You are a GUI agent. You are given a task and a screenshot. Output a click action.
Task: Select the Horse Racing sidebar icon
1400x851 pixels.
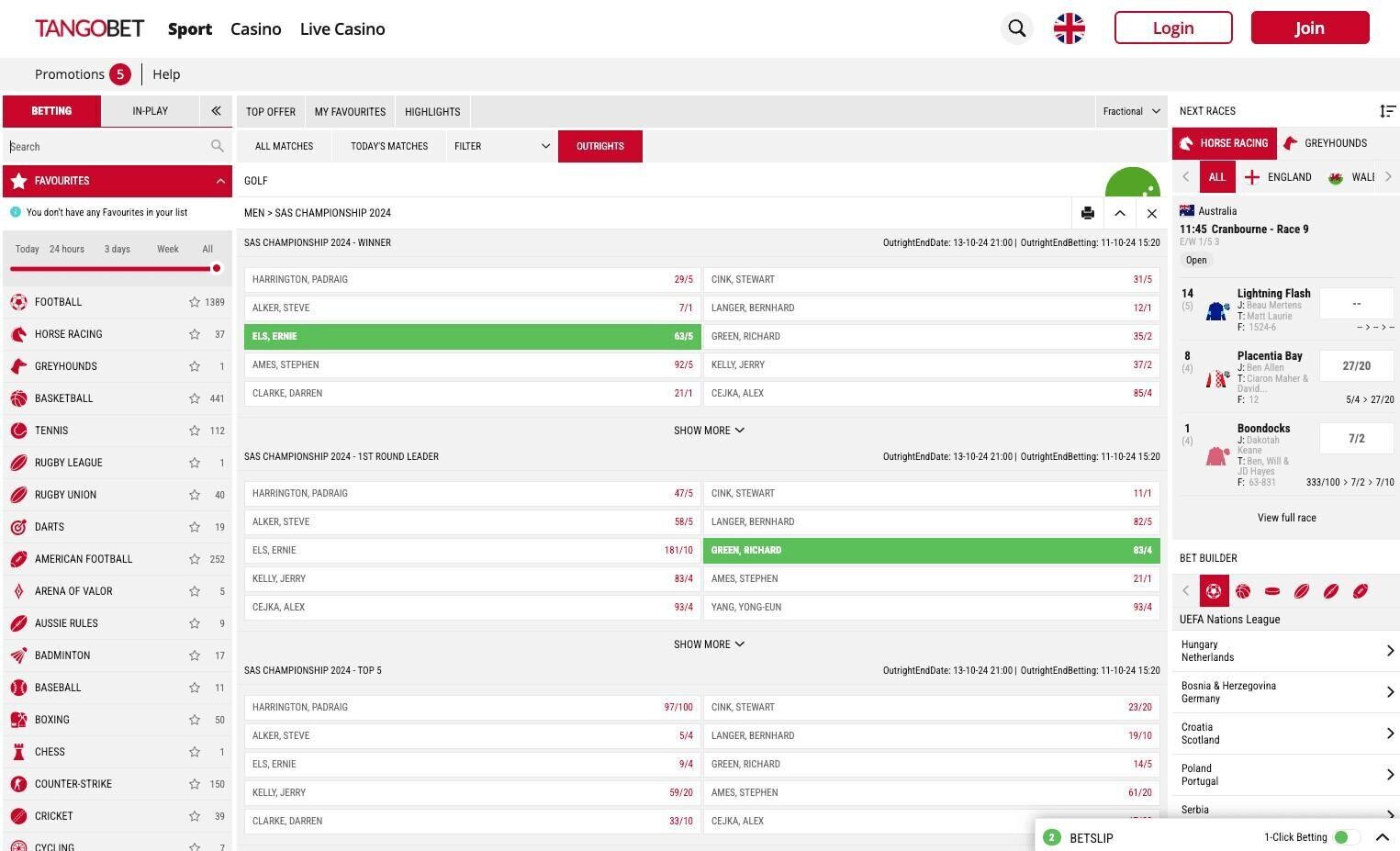(18, 334)
